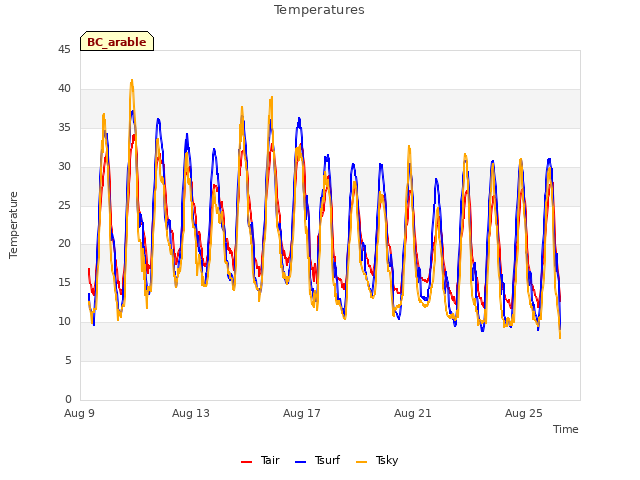Click the Time x-axis title

point(566,429)
